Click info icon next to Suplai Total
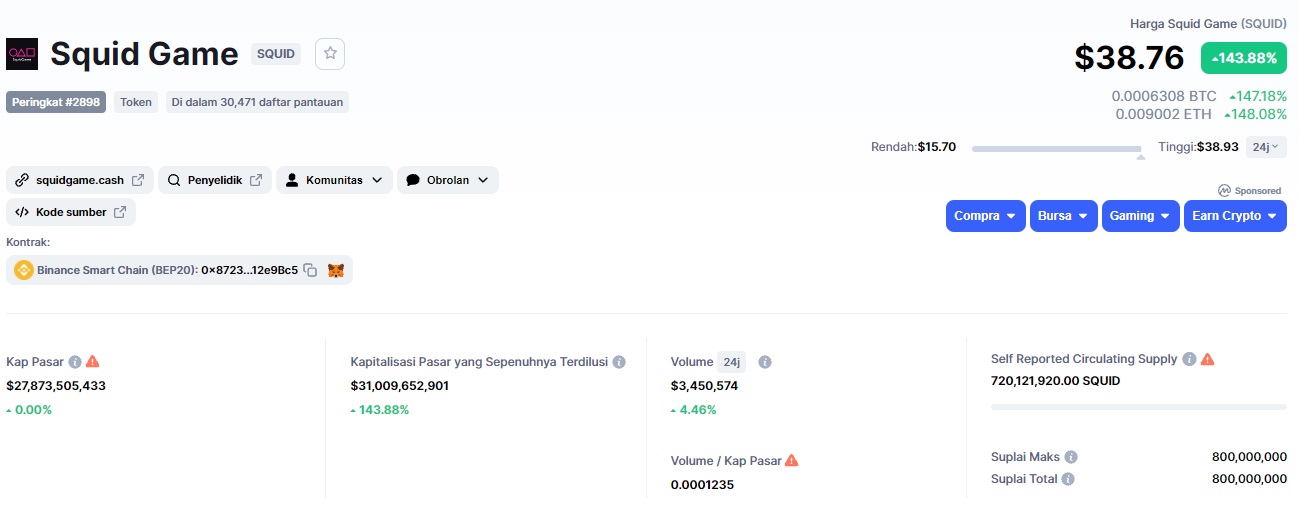Screen dimensions: 1299x511 [x=1068, y=479]
